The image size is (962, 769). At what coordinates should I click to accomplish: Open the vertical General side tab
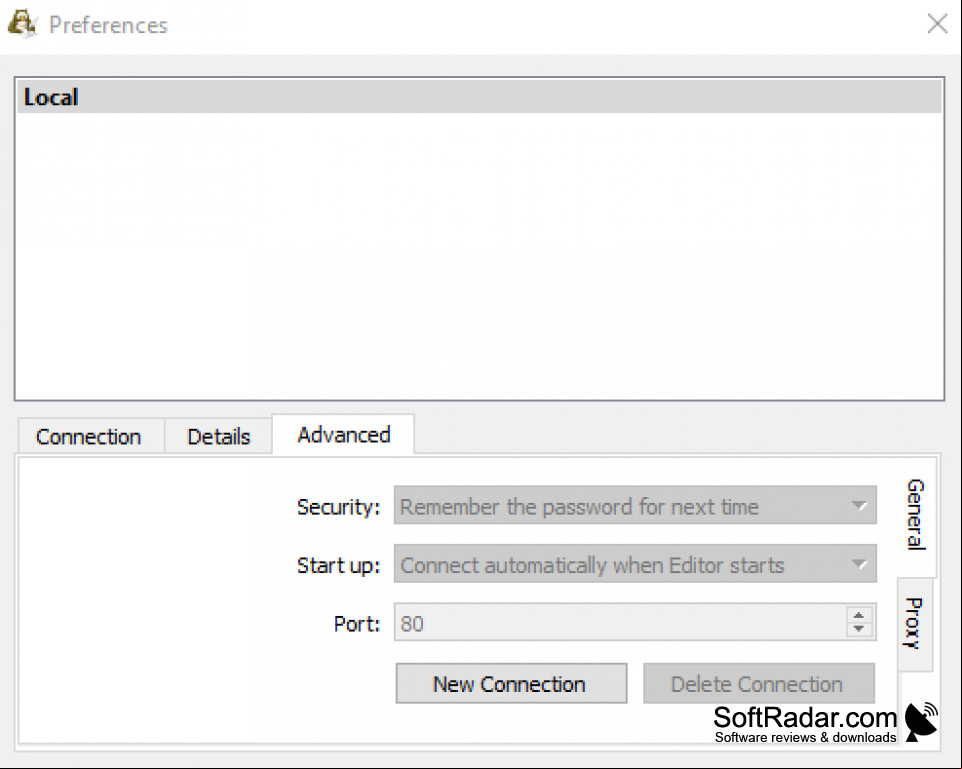point(916,515)
